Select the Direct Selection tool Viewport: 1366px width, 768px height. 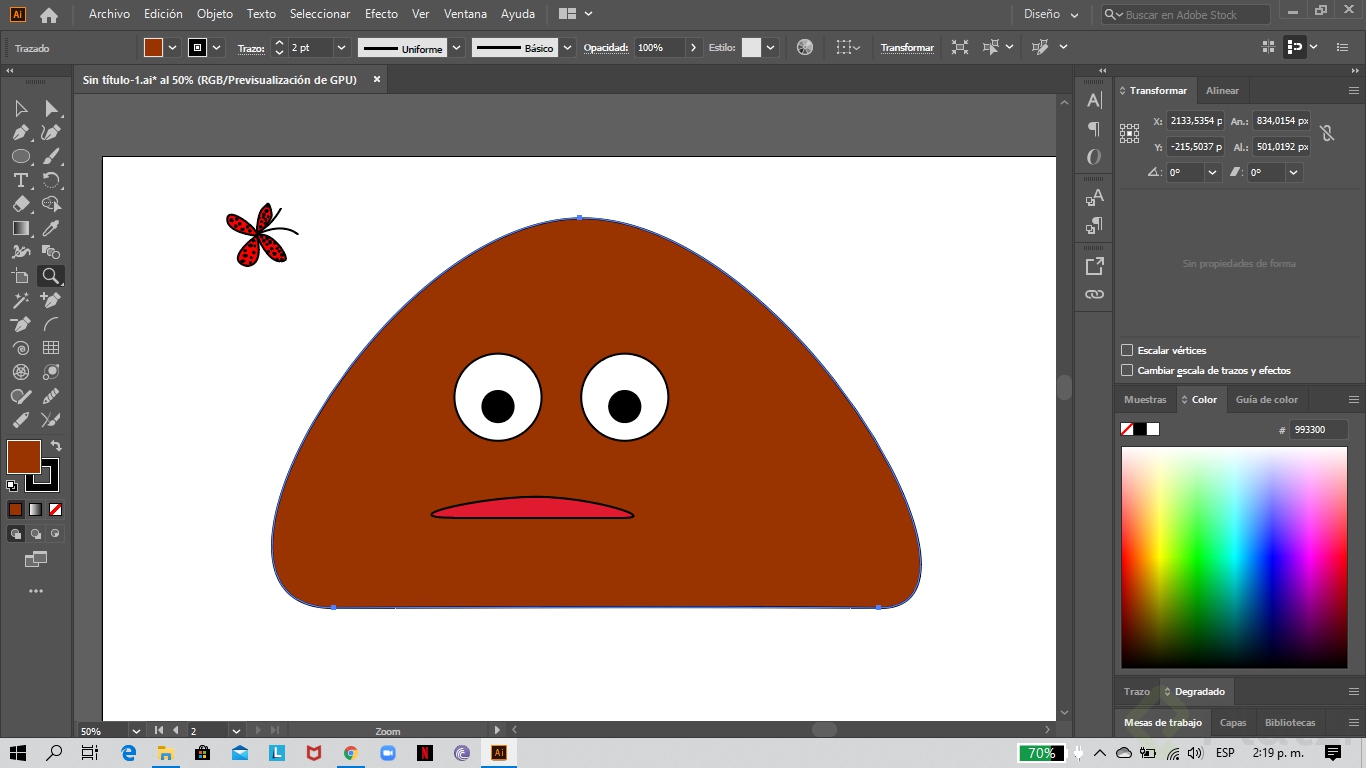51,108
